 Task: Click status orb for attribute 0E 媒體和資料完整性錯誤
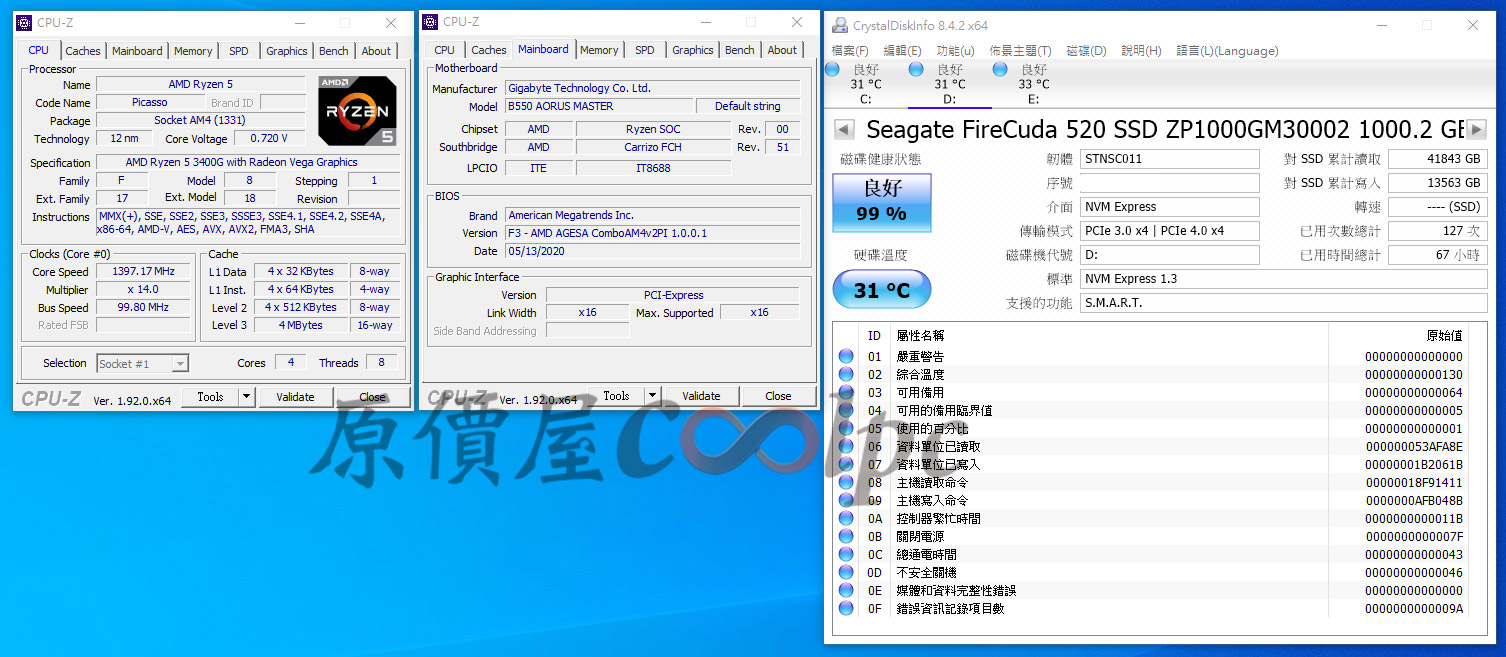pos(846,590)
